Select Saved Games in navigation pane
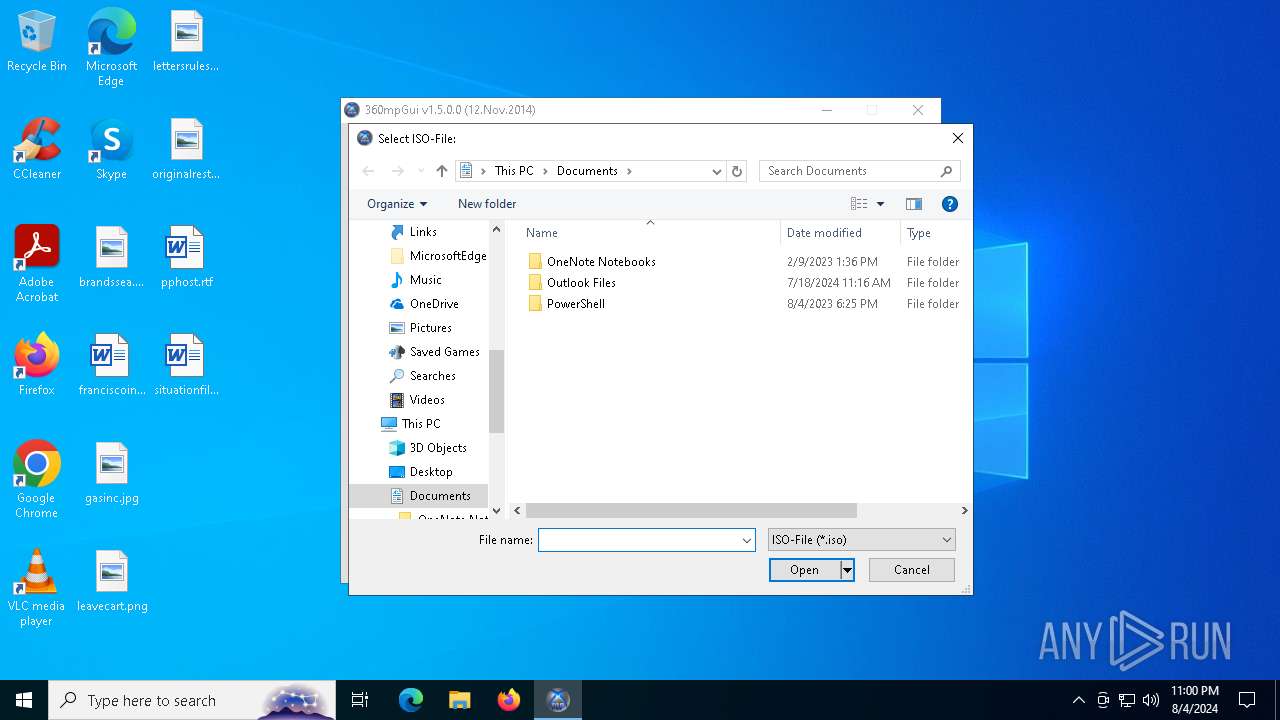1280x720 pixels. (444, 352)
